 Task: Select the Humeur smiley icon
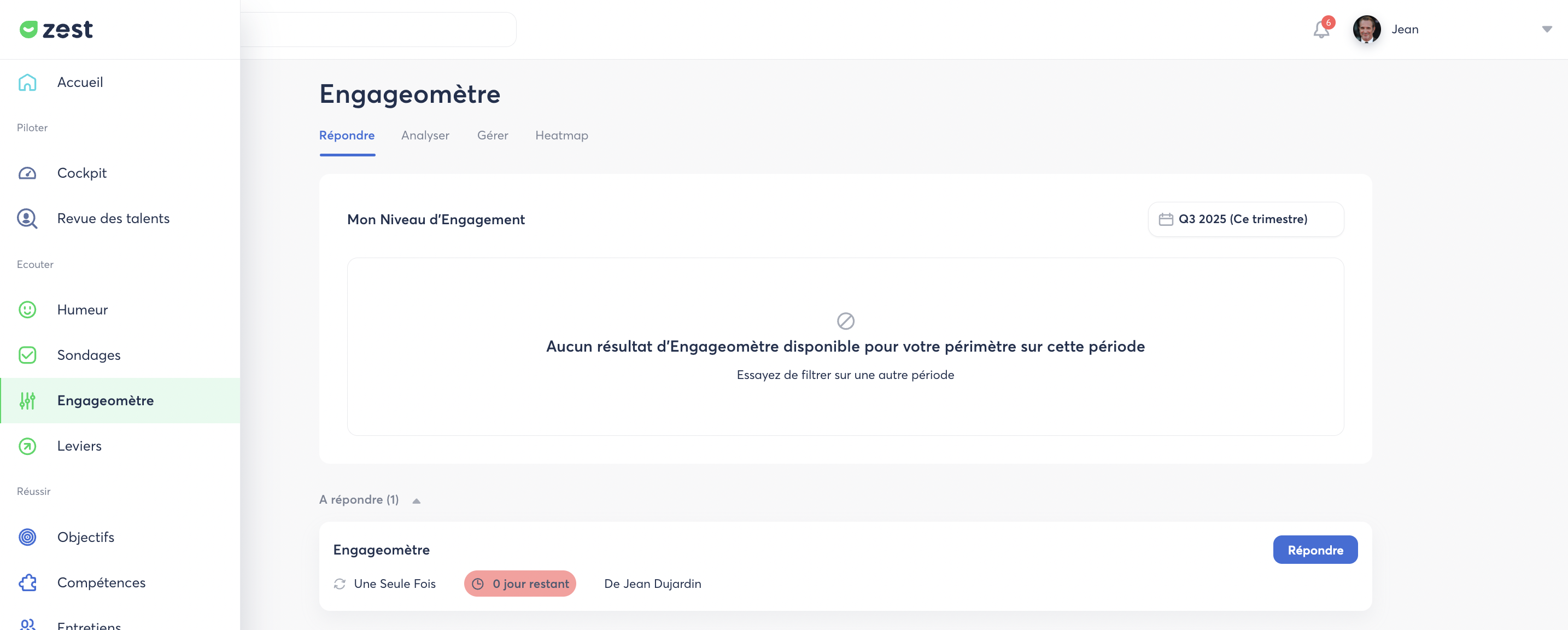point(27,310)
